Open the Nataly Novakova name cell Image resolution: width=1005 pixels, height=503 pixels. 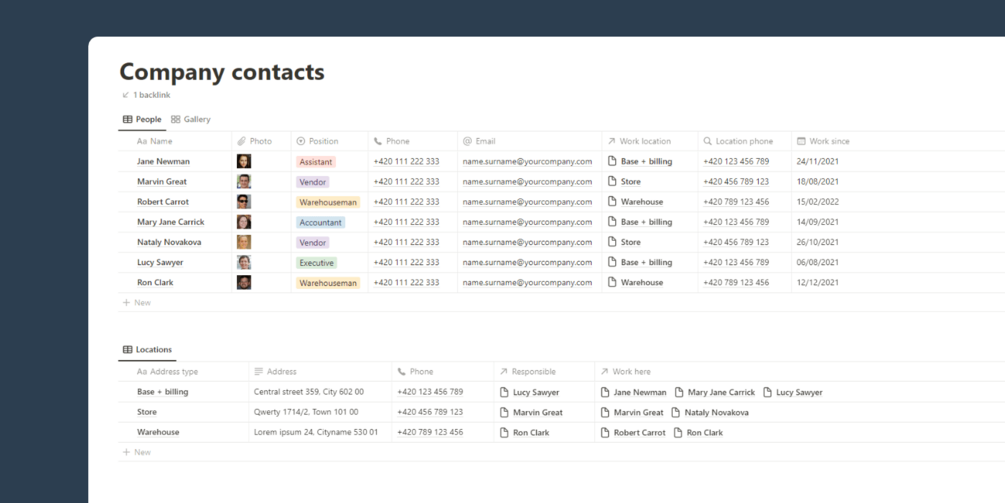(168, 242)
